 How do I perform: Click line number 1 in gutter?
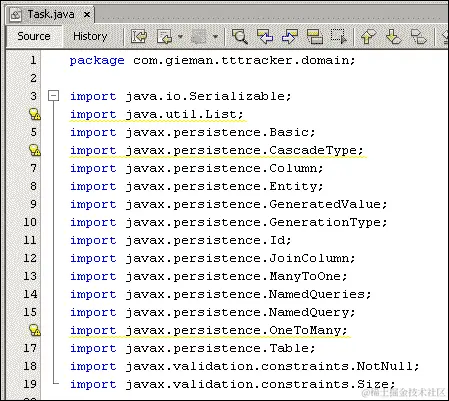pos(33,60)
